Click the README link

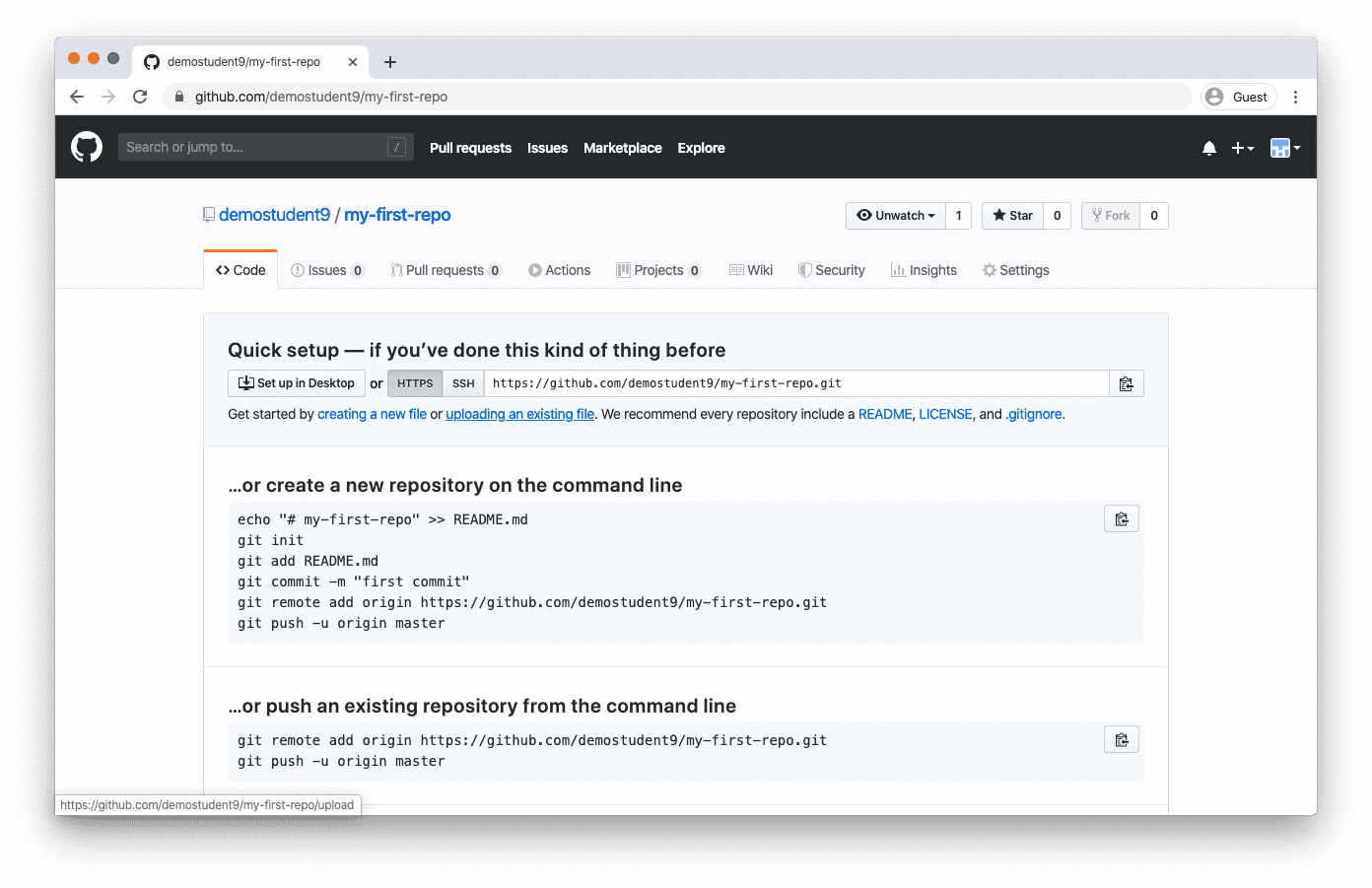click(x=885, y=414)
